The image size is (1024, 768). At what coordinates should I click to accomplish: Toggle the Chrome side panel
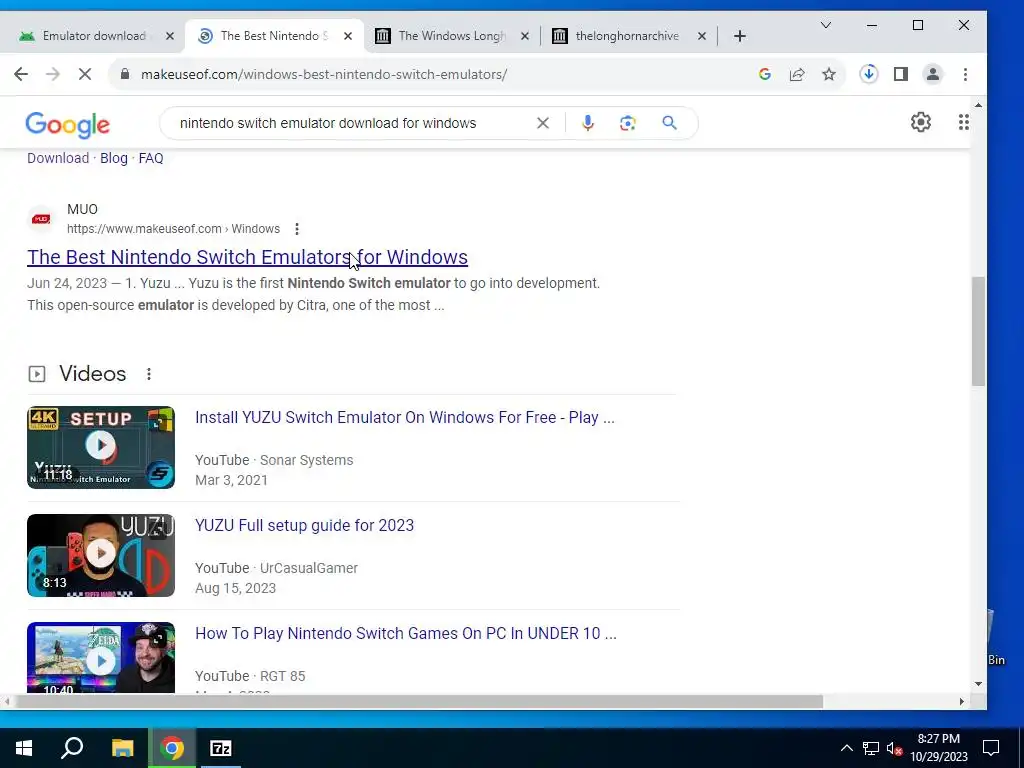(x=901, y=74)
